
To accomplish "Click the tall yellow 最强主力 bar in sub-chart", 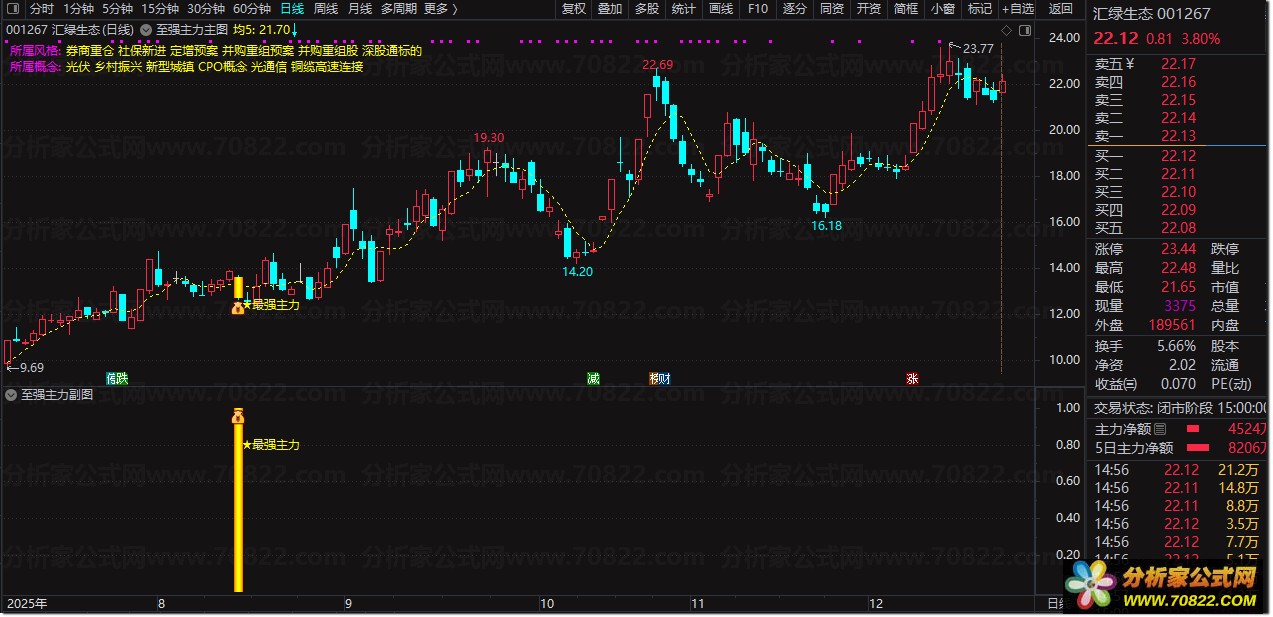I will pyautogui.click(x=238, y=510).
